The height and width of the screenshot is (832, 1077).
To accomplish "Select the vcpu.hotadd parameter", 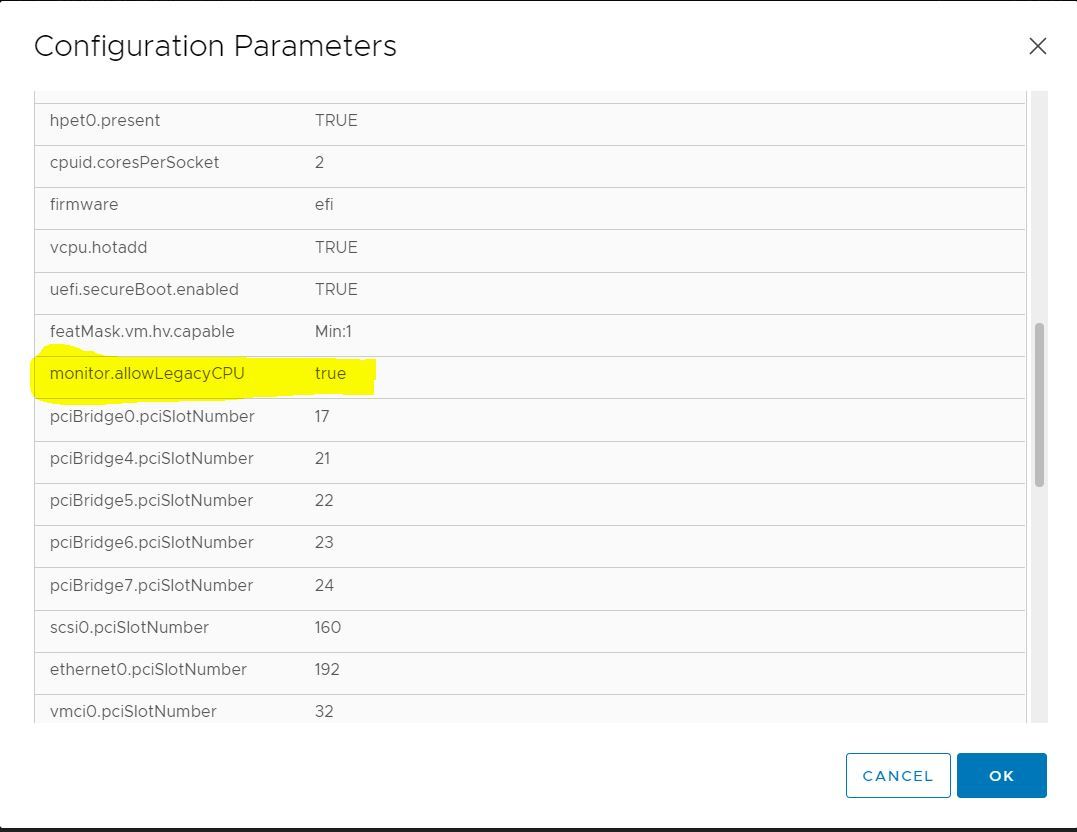I will pos(98,248).
